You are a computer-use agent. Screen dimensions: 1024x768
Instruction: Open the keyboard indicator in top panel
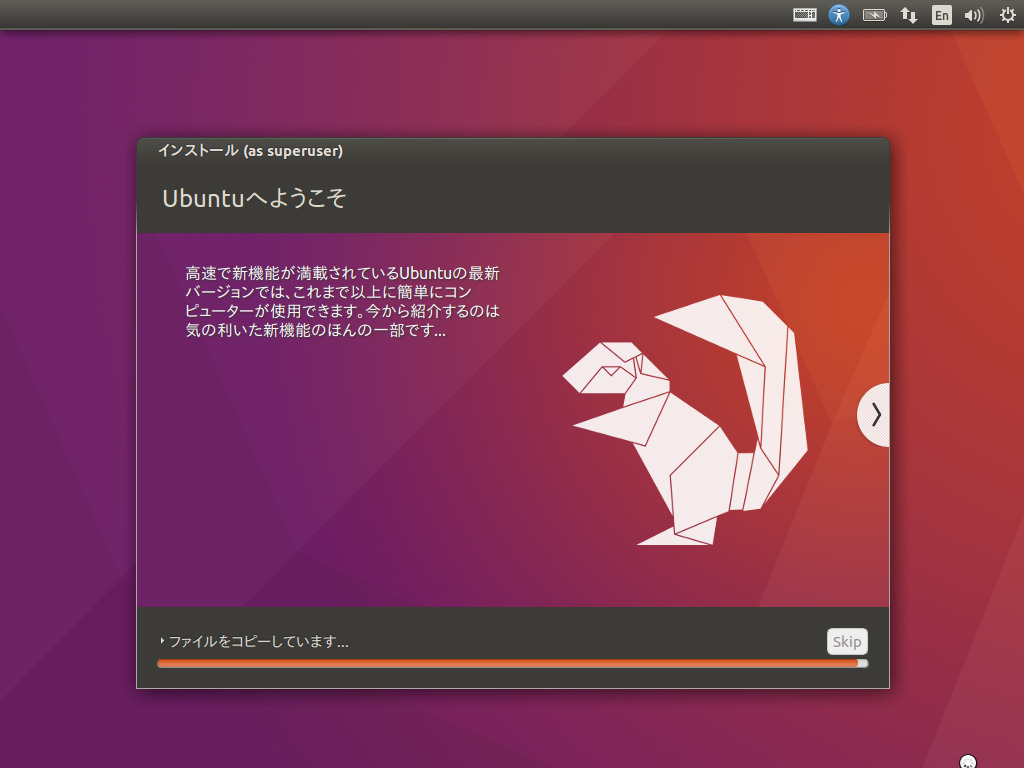point(805,14)
